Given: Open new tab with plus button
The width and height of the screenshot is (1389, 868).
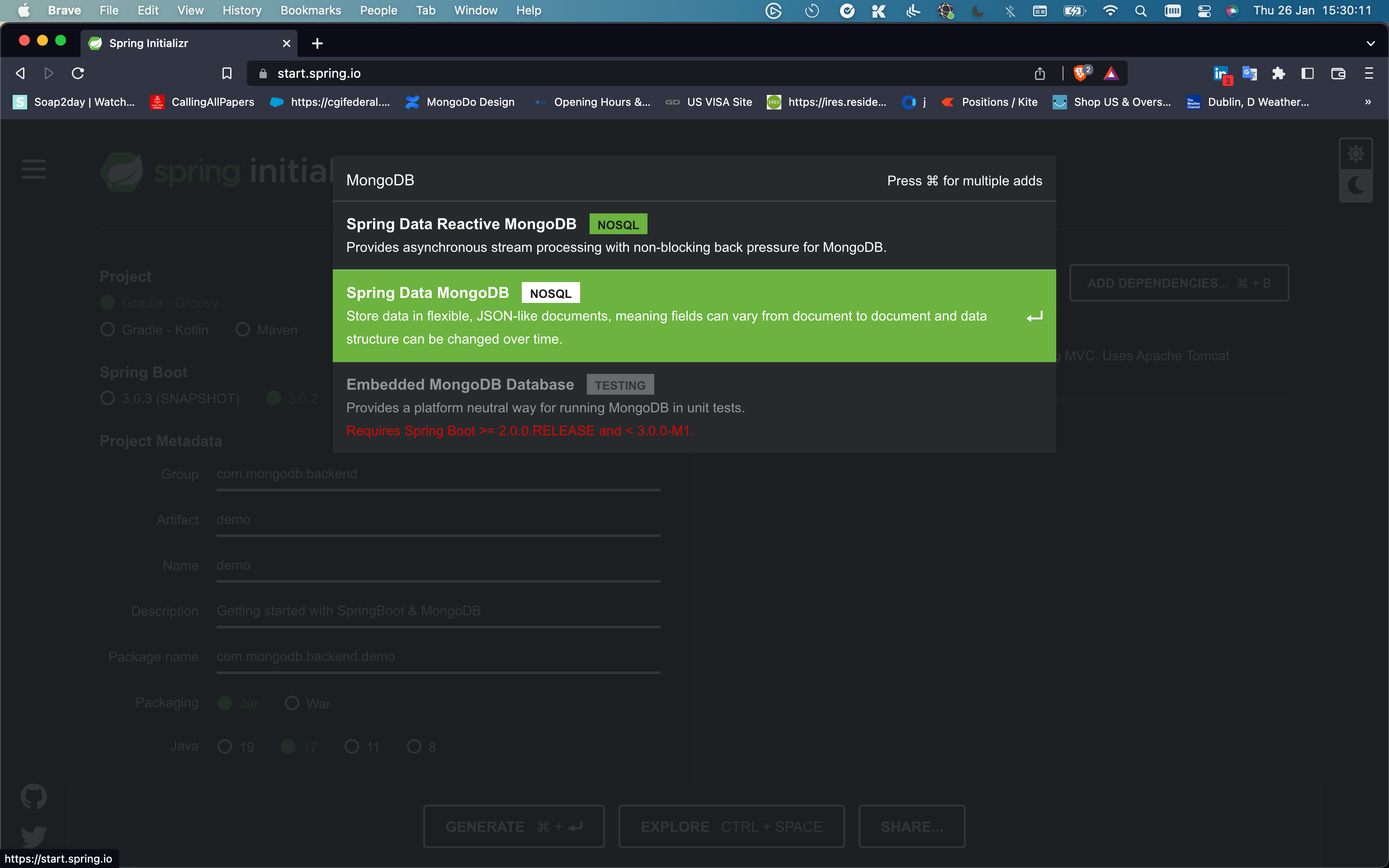Looking at the screenshot, I should pyautogui.click(x=317, y=43).
